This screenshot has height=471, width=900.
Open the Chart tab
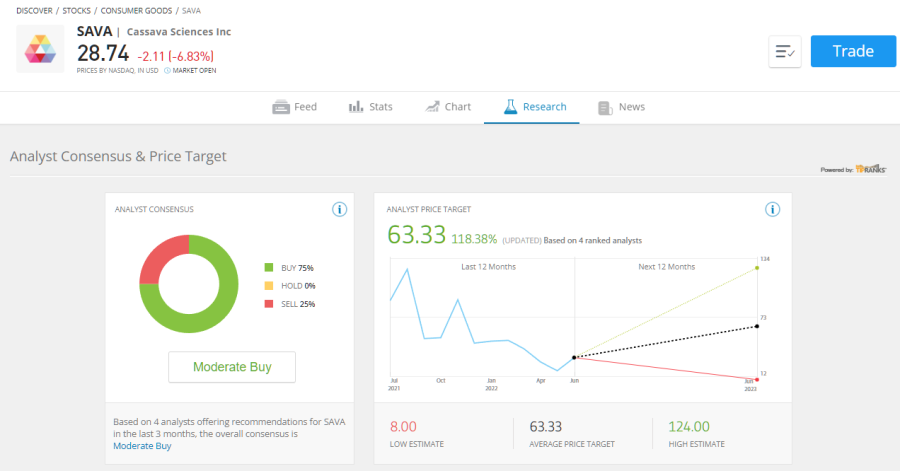448,107
